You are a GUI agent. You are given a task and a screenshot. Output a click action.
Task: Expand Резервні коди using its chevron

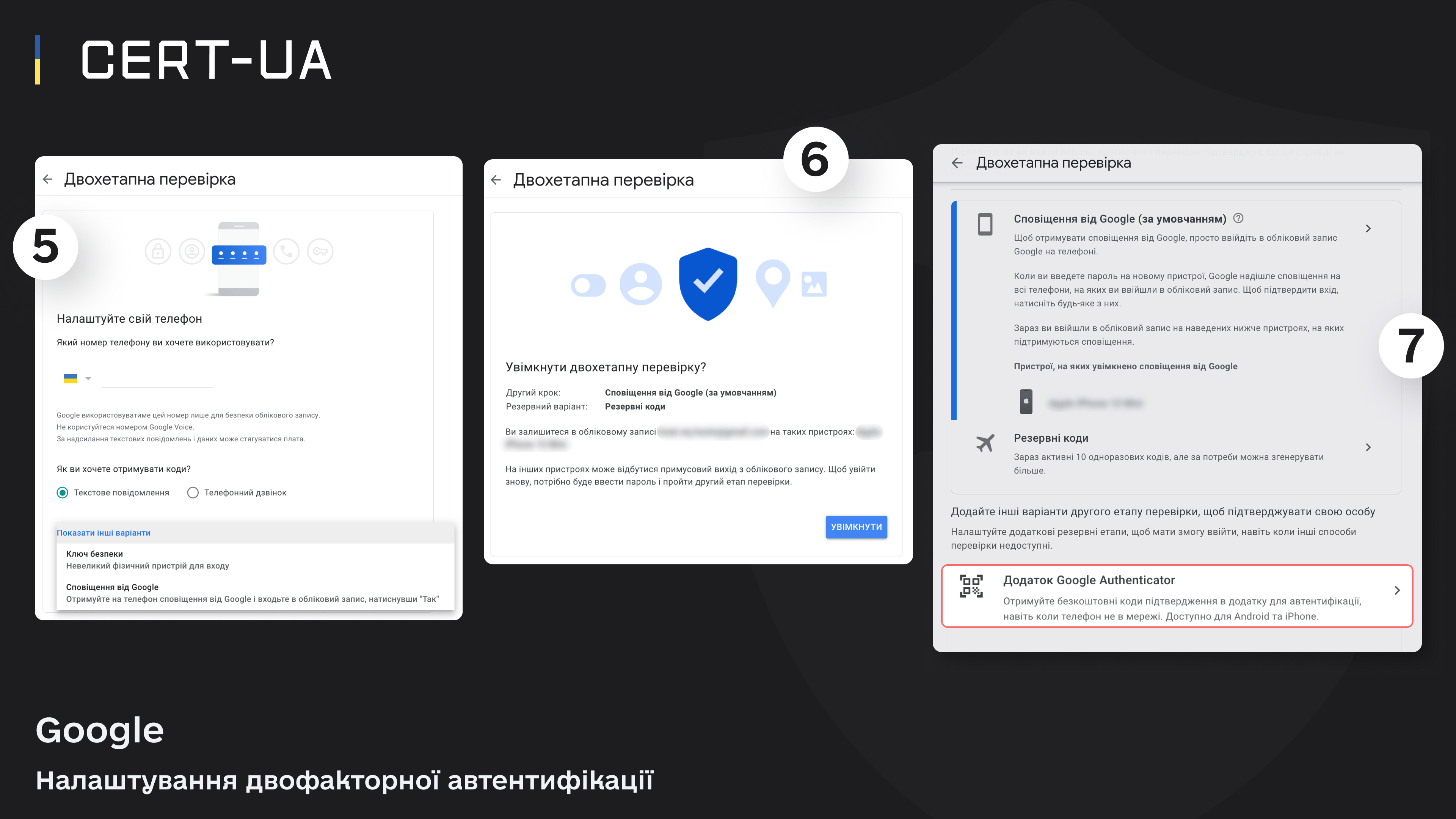point(1368,447)
